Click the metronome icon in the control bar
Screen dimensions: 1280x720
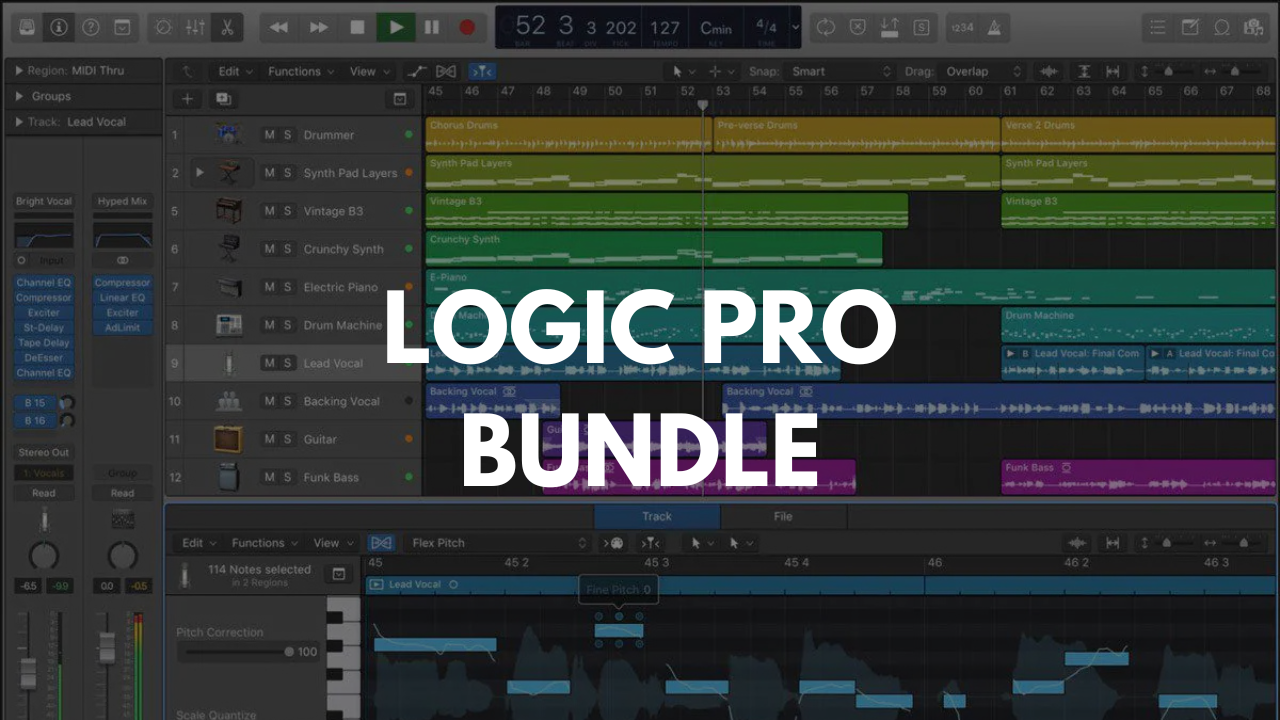pyautogui.click(x=994, y=27)
